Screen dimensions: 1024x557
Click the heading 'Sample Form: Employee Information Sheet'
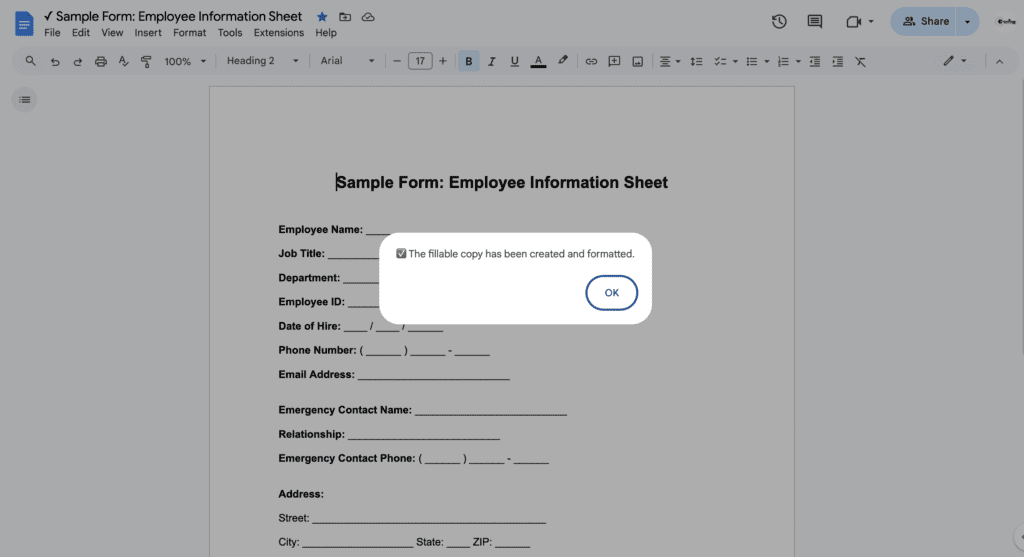(502, 182)
